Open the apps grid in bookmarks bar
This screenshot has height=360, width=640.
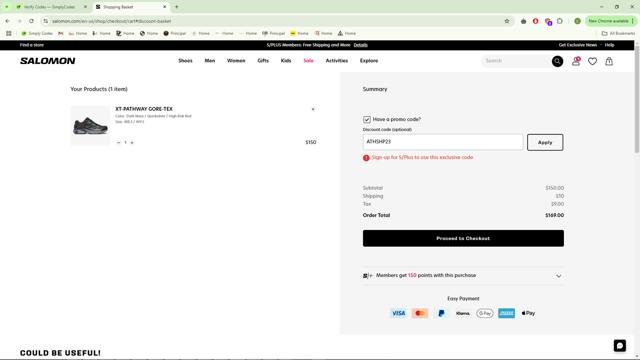[x=9, y=33]
